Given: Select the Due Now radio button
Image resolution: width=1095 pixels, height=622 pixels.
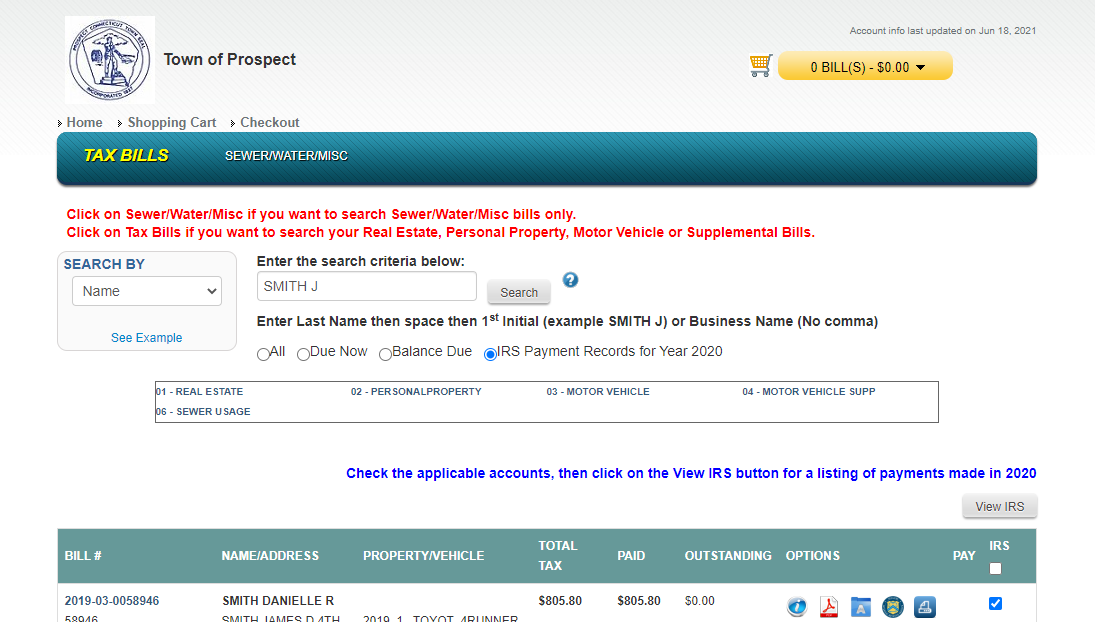Looking at the screenshot, I should (x=304, y=354).
